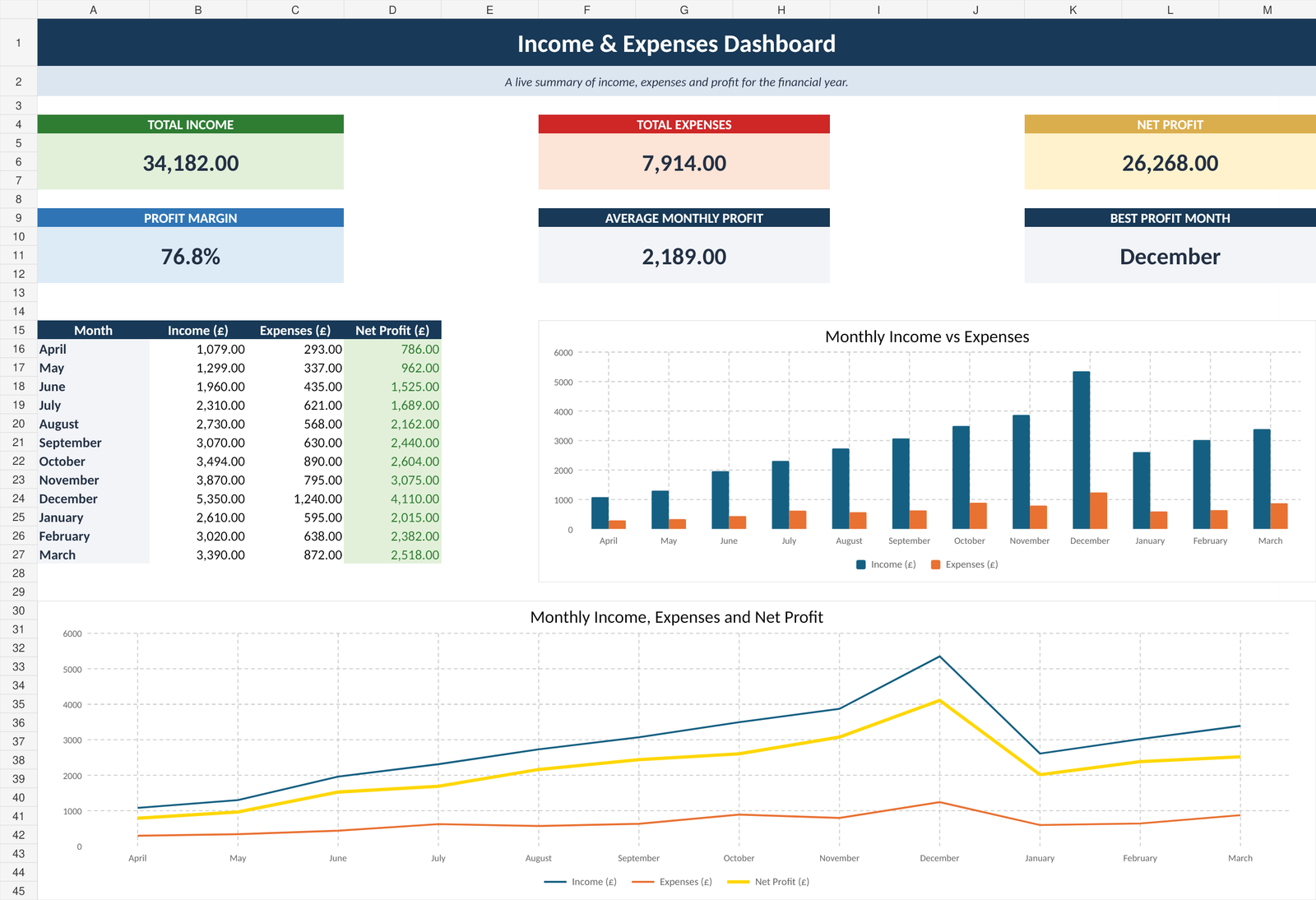Screen dimensions: 1316x900
Task: Select the July month cell
Action: coord(93,405)
